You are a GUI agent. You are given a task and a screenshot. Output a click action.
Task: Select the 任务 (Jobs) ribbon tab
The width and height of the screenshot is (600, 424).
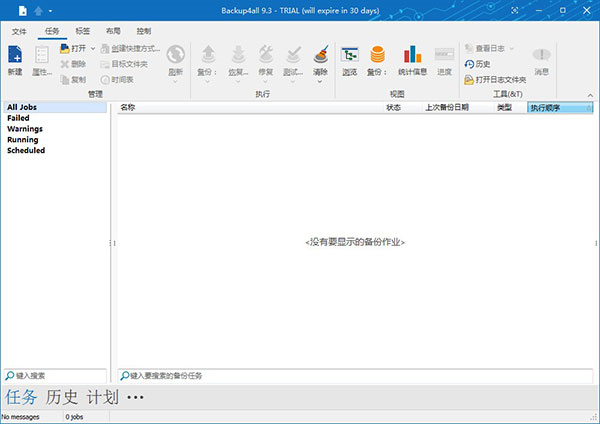pos(52,31)
